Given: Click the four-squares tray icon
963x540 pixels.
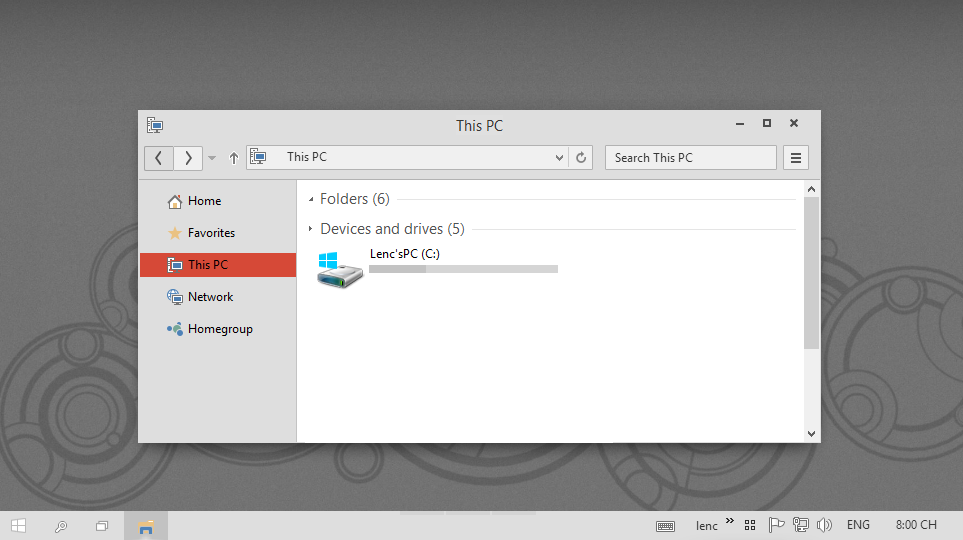Looking at the screenshot, I should pyautogui.click(x=750, y=525).
